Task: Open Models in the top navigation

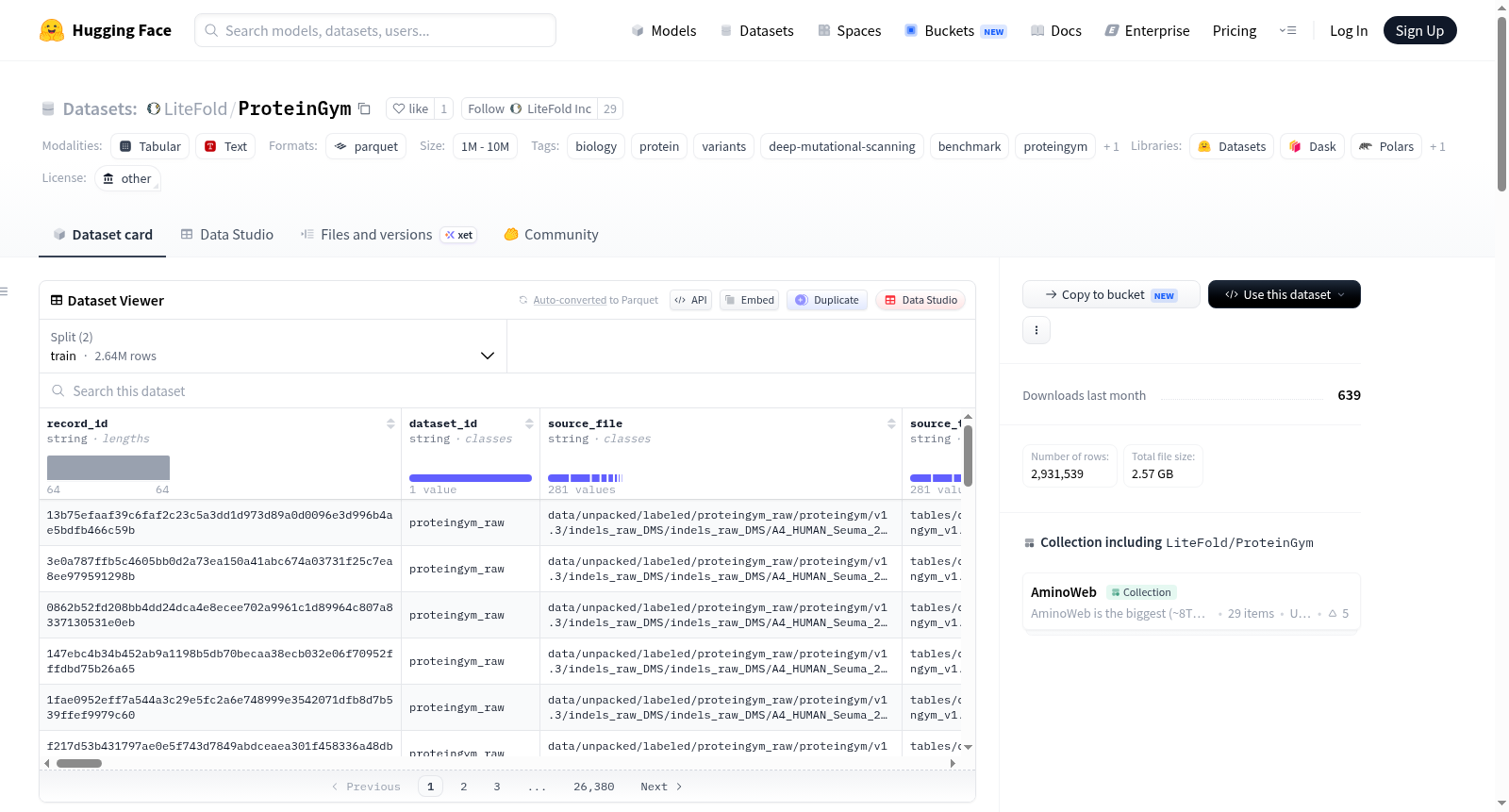Action: point(664,30)
